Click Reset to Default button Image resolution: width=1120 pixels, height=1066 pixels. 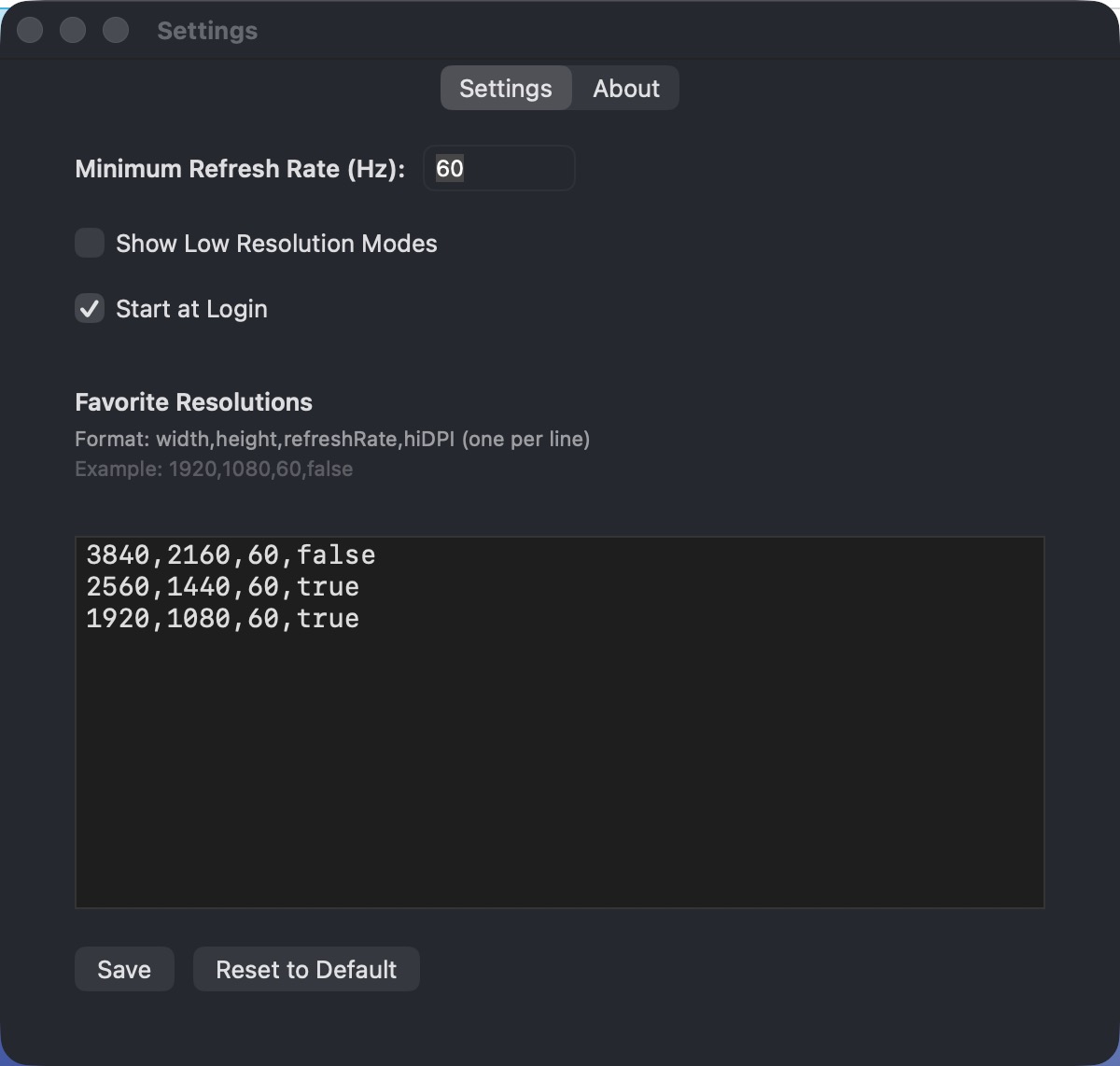(x=306, y=969)
